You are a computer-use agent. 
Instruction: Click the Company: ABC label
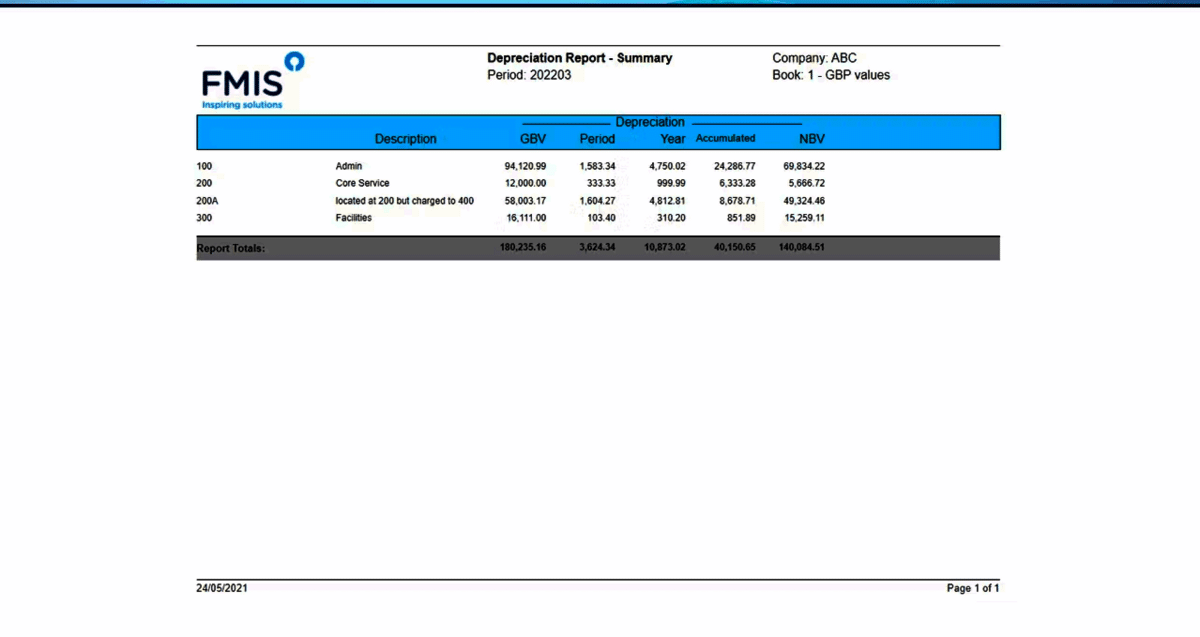point(814,58)
